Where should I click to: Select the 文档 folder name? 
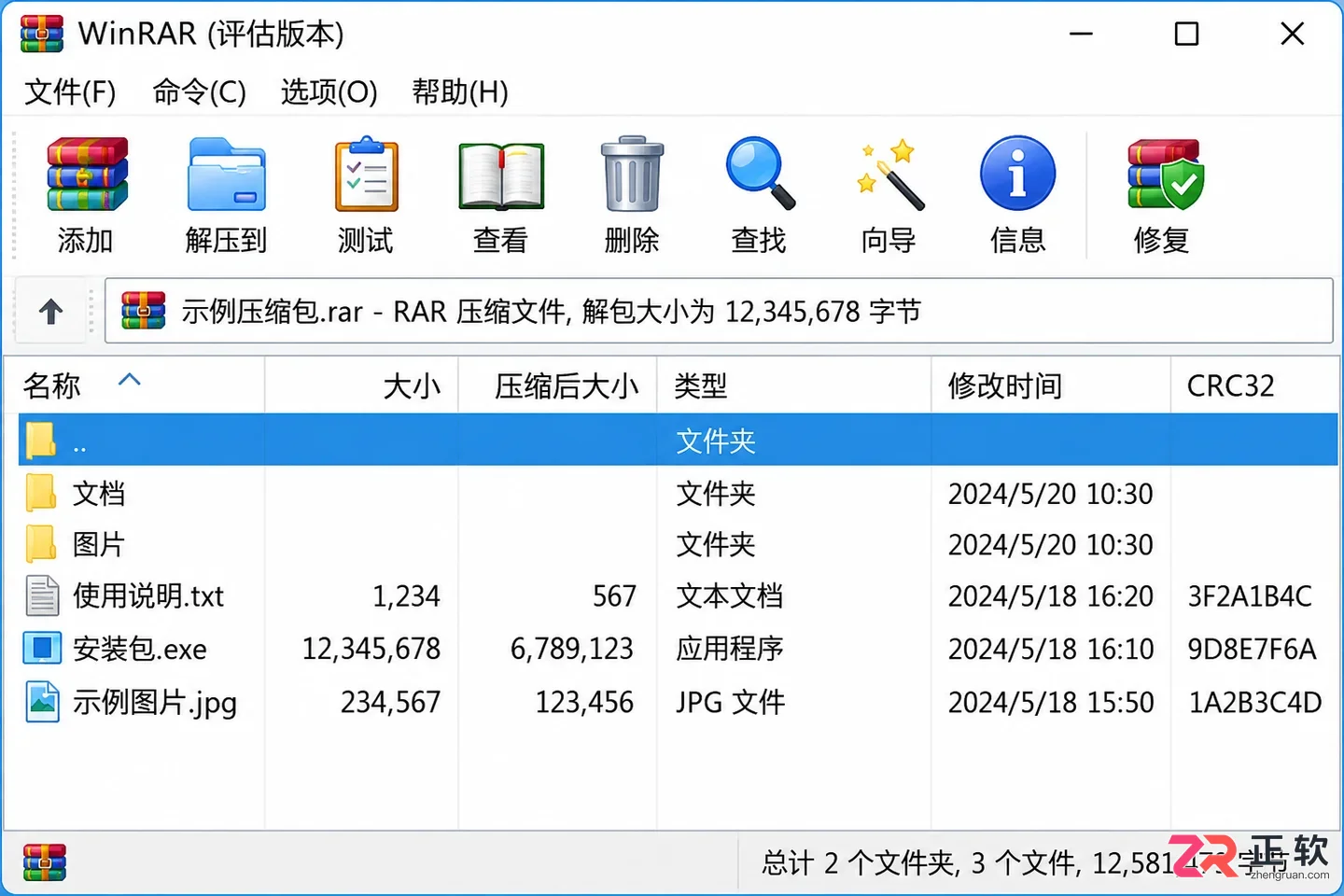99,494
